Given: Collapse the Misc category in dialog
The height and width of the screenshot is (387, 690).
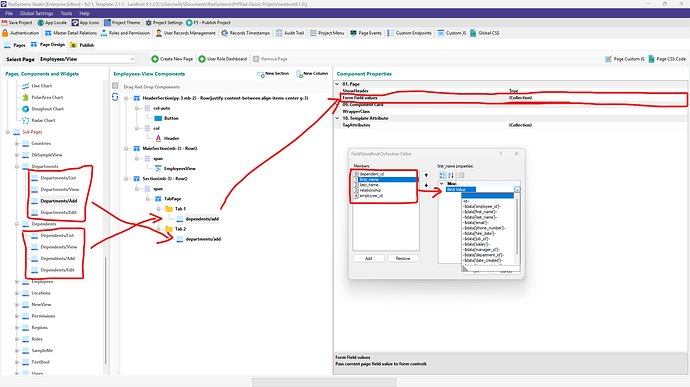Looking at the screenshot, I should tap(442, 184).
